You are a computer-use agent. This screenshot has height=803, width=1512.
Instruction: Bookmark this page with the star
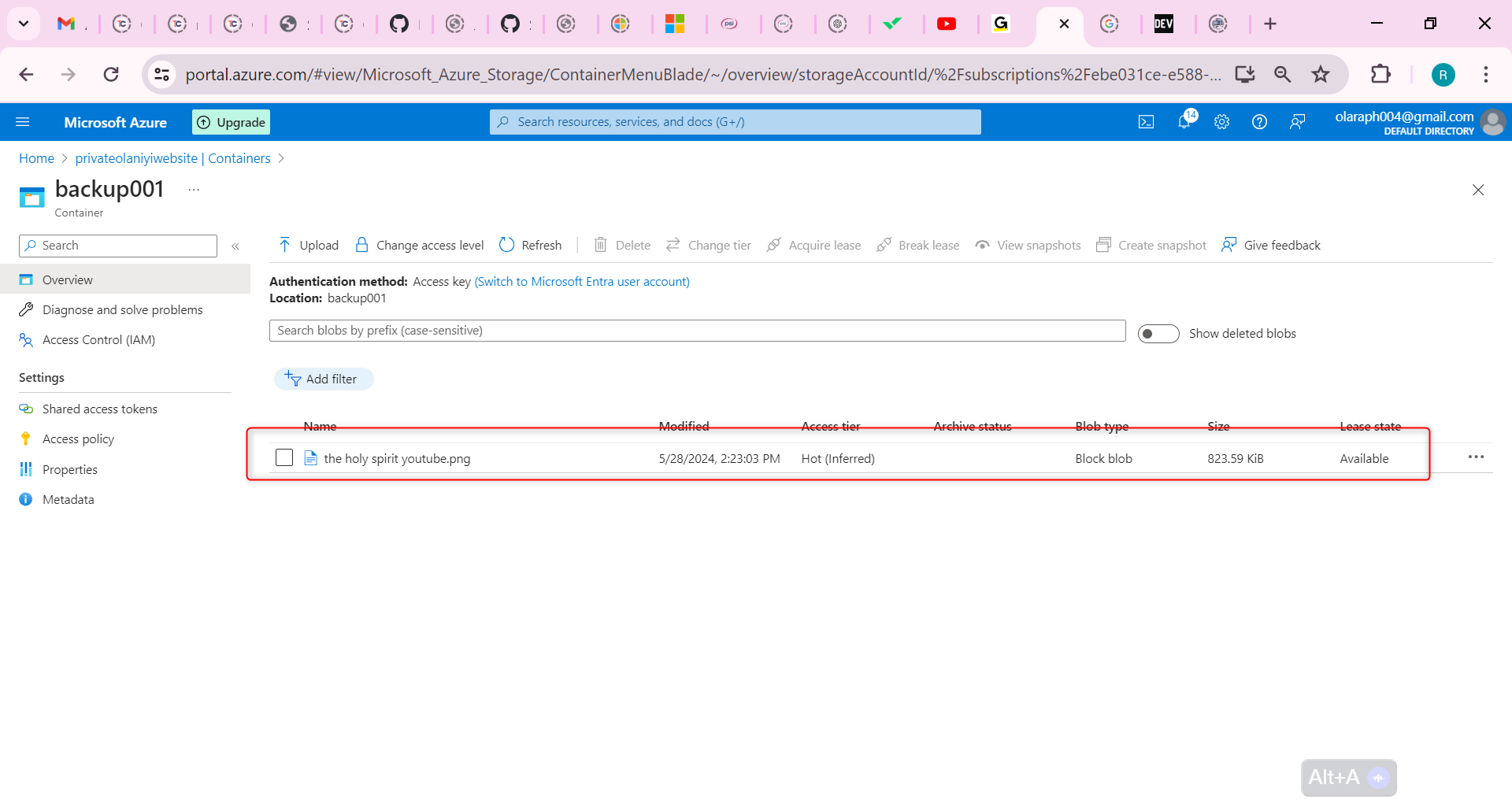[1321, 75]
